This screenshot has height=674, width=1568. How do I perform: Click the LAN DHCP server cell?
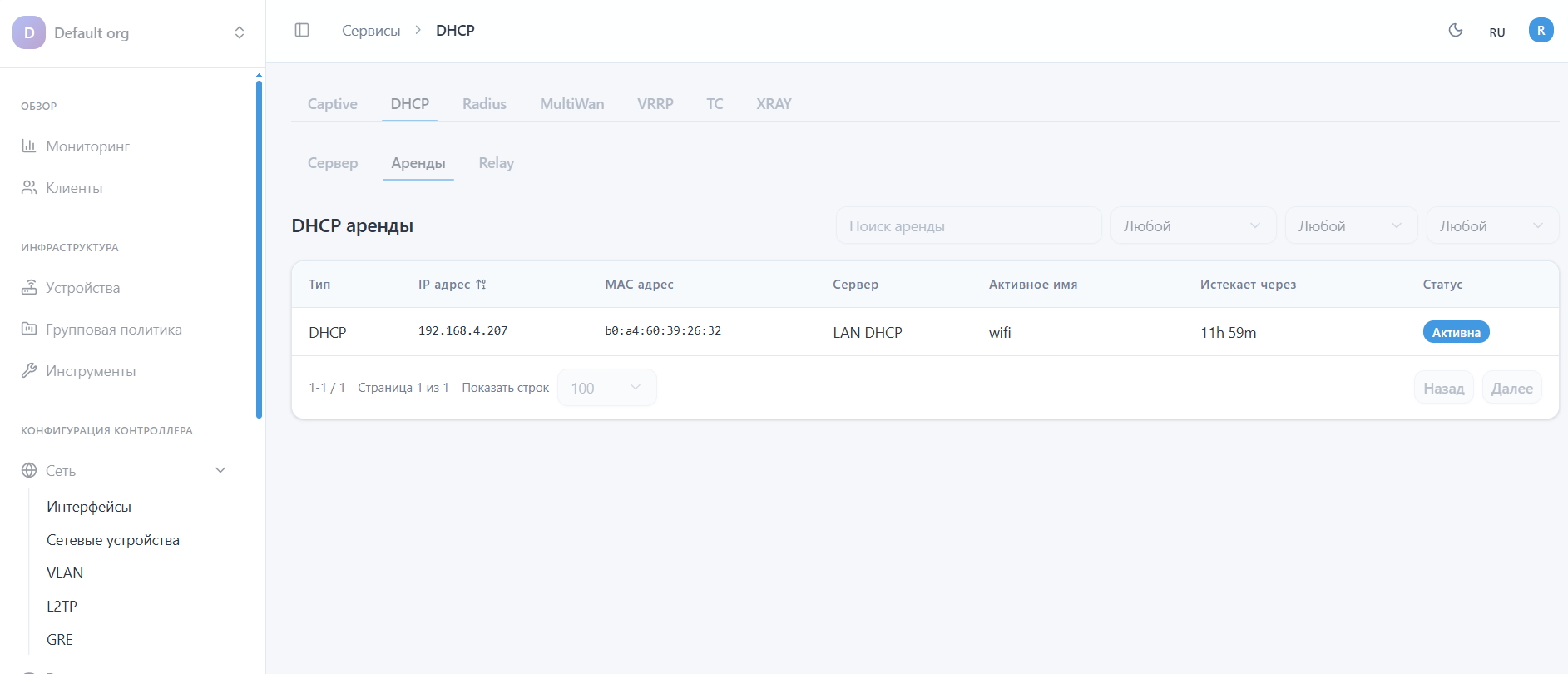[x=868, y=332]
